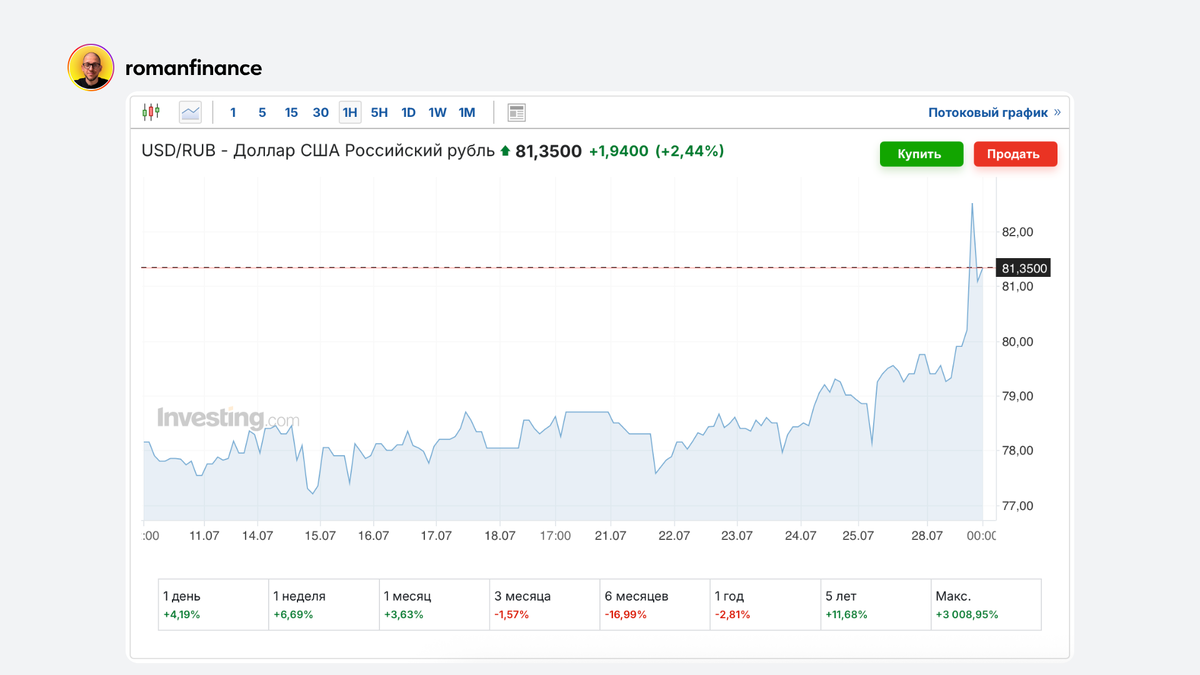Select the 1M monthly timeframe
Screen dimensions: 1200x675
[x=466, y=112]
